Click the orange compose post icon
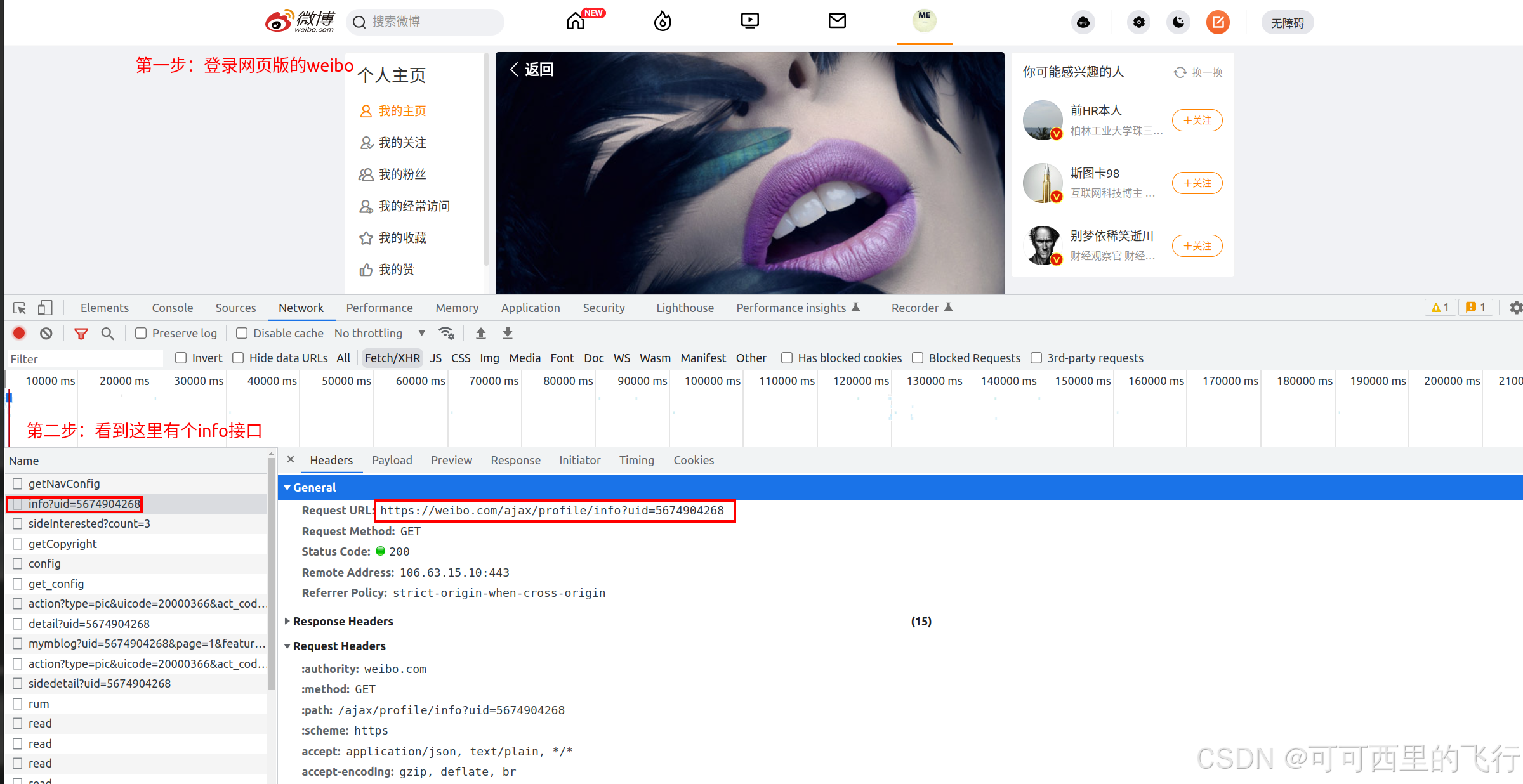Screen dimensions: 1523x784 point(1217,23)
